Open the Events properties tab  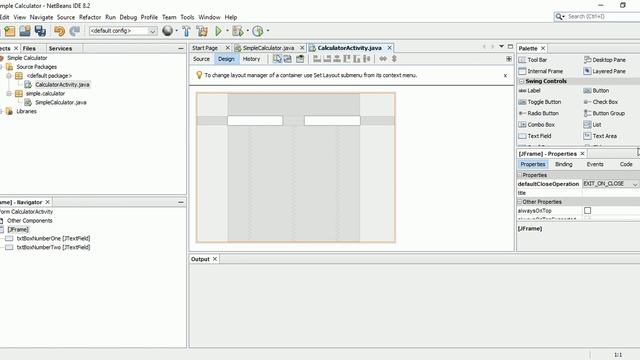pyautogui.click(x=595, y=164)
